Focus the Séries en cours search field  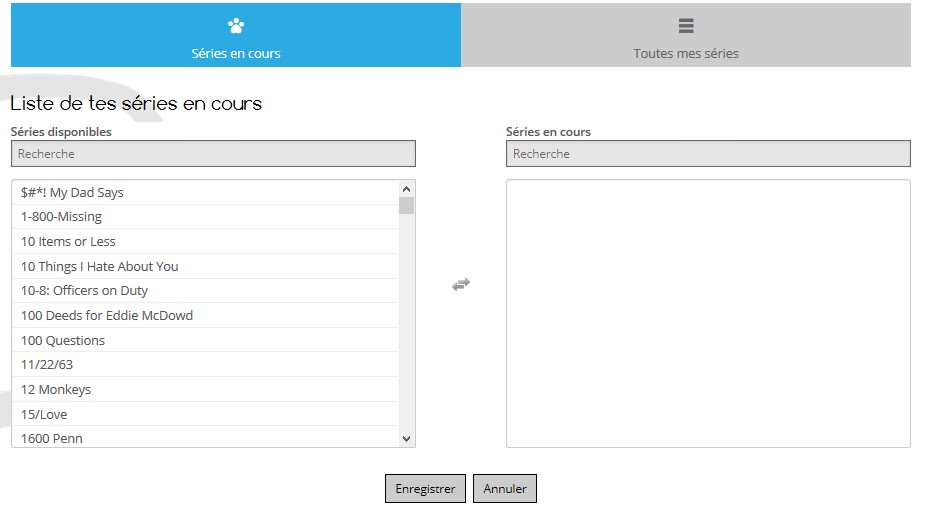click(x=708, y=154)
